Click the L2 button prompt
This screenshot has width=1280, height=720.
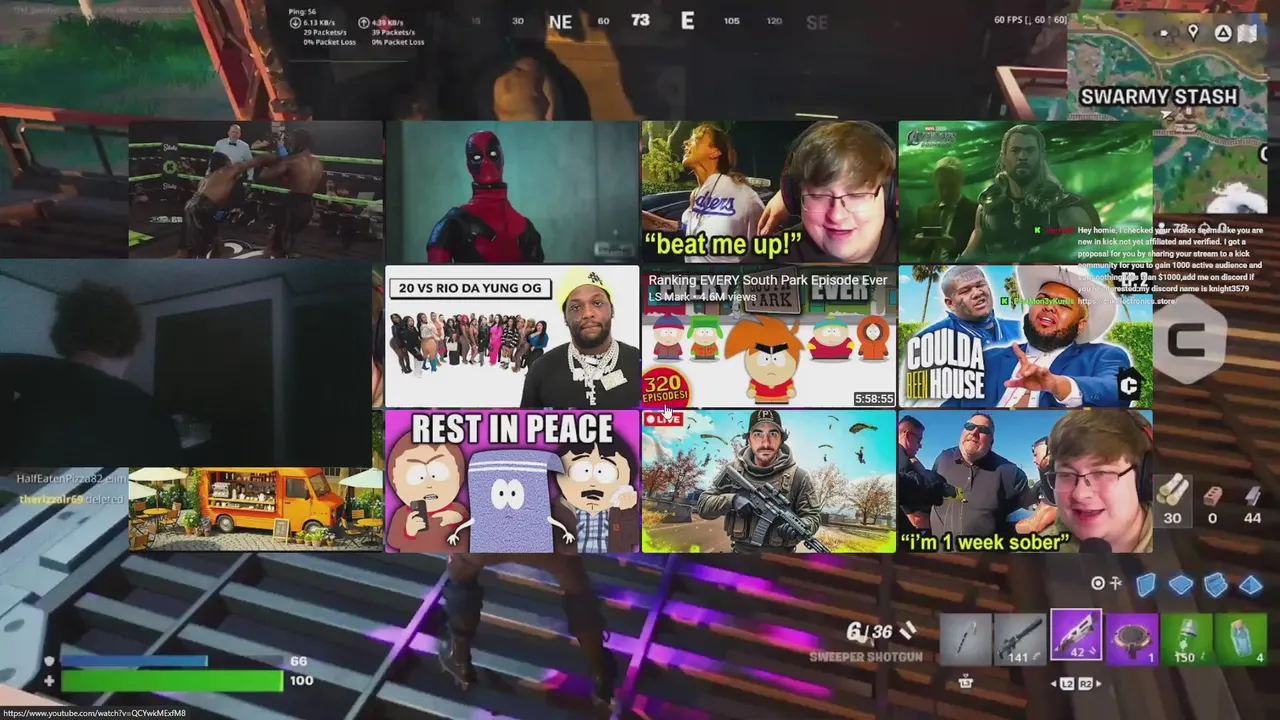click(x=1066, y=684)
